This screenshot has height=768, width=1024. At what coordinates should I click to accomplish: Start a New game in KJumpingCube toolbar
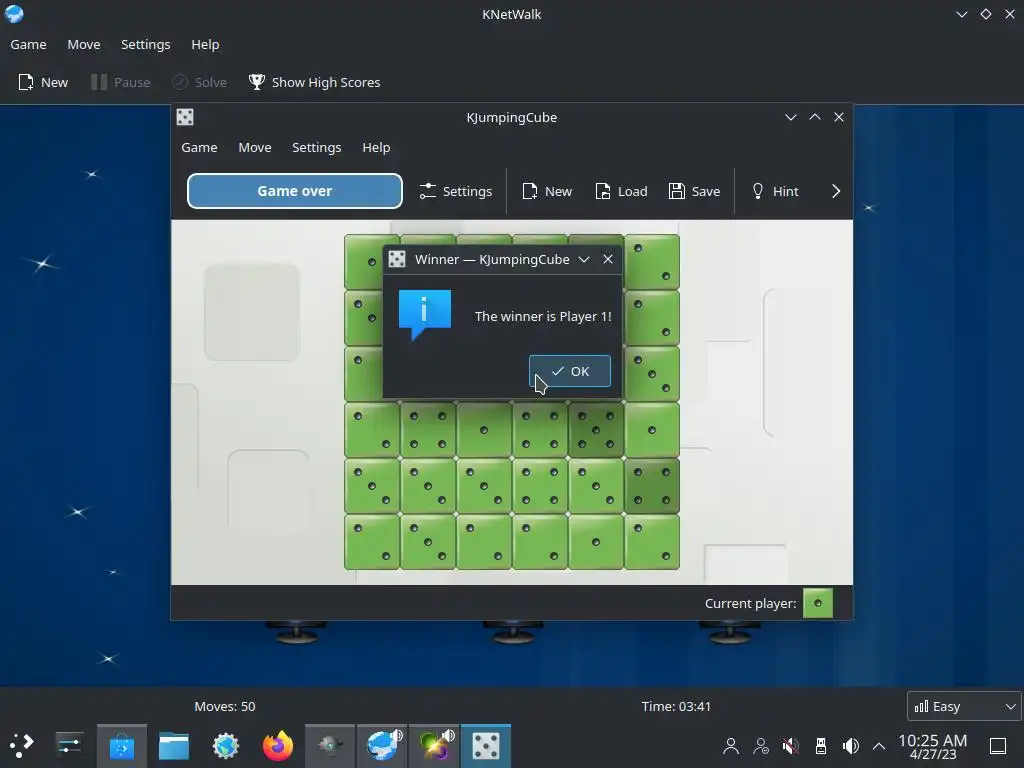[547, 191]
